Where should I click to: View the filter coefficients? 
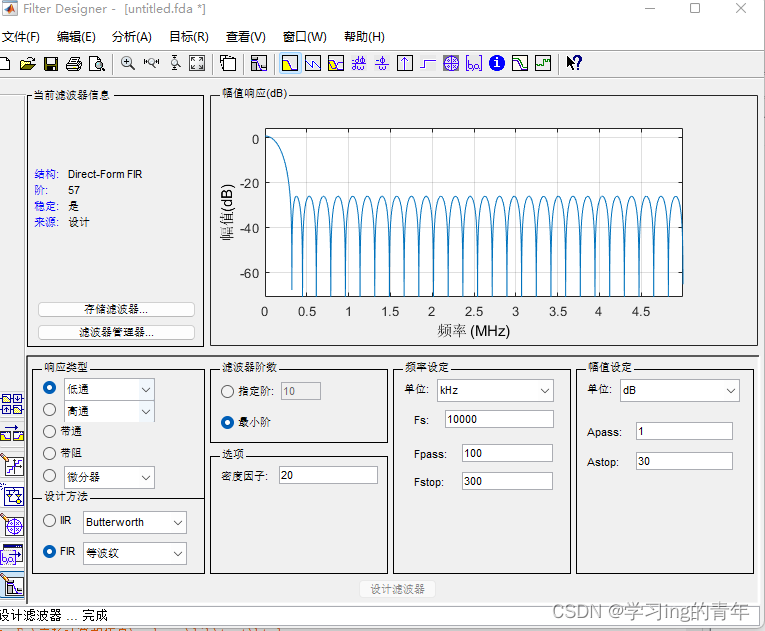tap(474, 63)
